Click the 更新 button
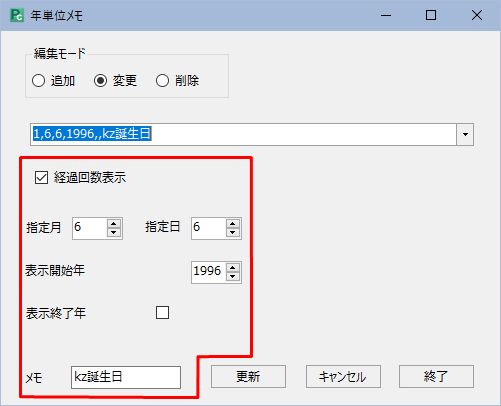Image resolution: width=501 pixels, height=406 pixels. tap(248, 377)
